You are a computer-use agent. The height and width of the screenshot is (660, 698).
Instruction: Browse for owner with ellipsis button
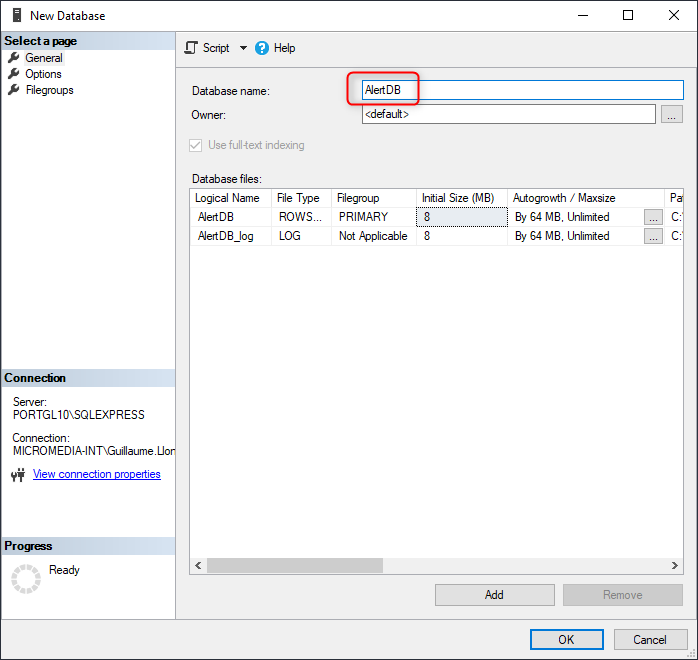click(672, 114)
